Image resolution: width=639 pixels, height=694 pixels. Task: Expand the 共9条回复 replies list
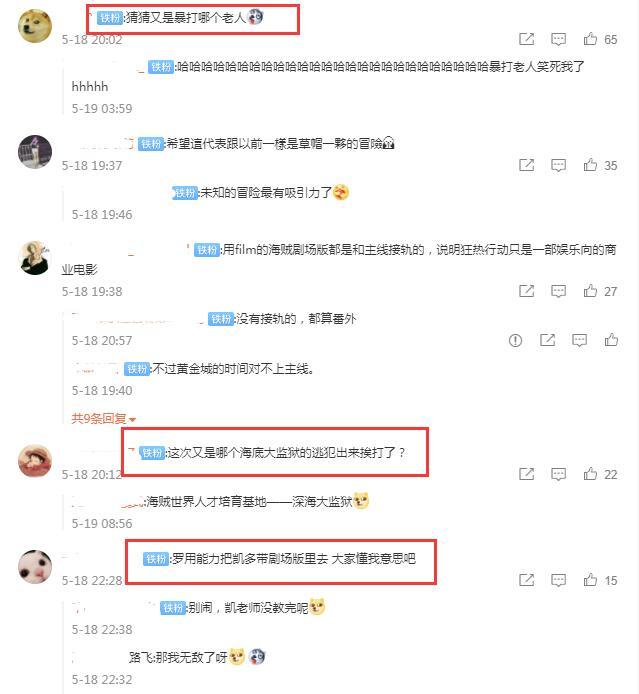103,418
